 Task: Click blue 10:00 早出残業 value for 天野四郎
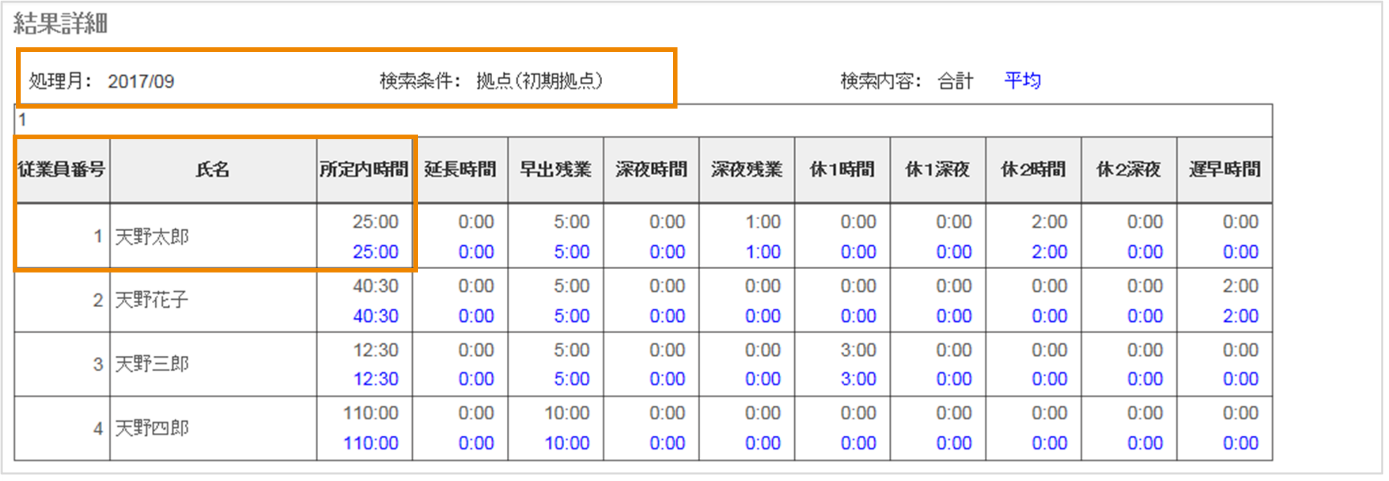tap(567, 443)
